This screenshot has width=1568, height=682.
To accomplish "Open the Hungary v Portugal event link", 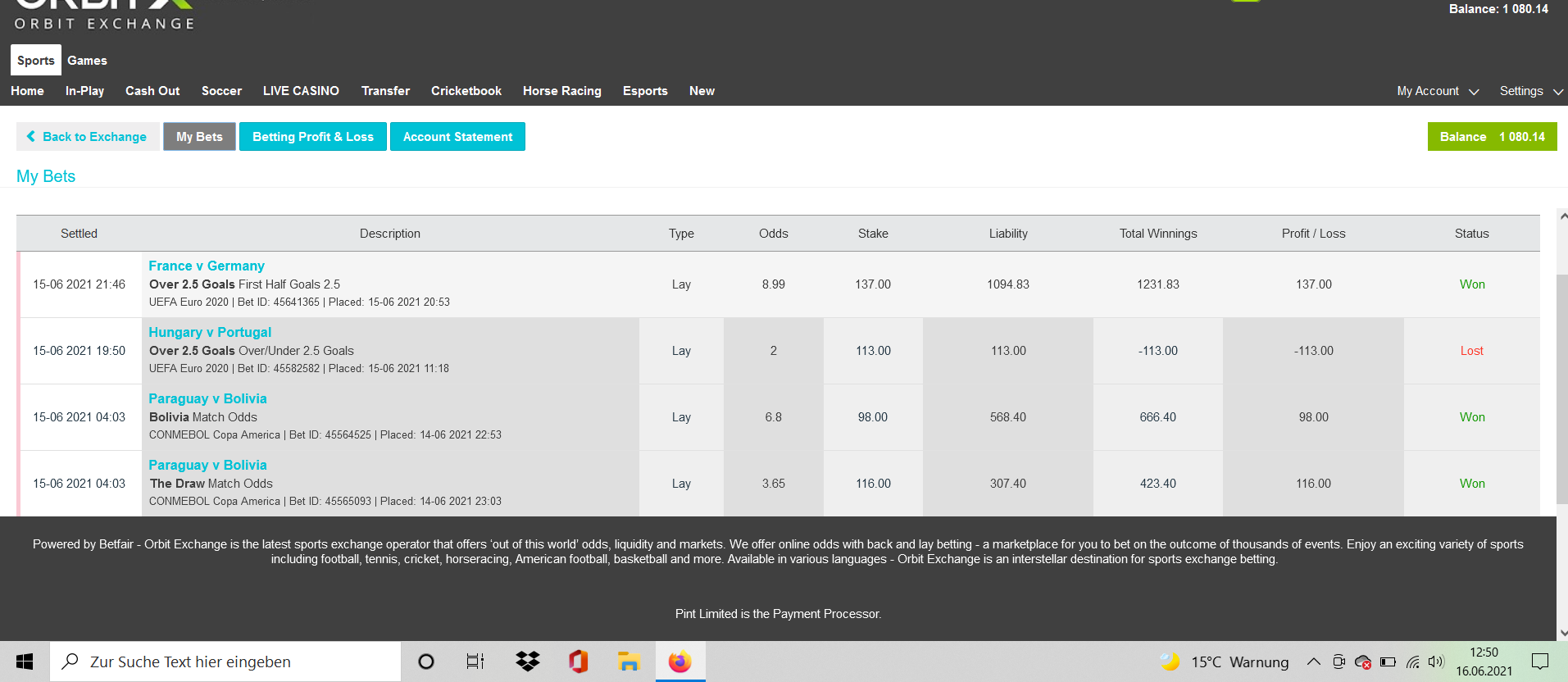I will coord(210,332).
